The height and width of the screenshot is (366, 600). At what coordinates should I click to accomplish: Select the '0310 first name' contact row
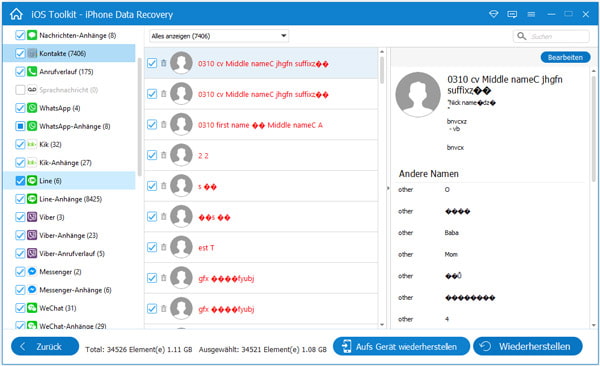coord(261,124)
